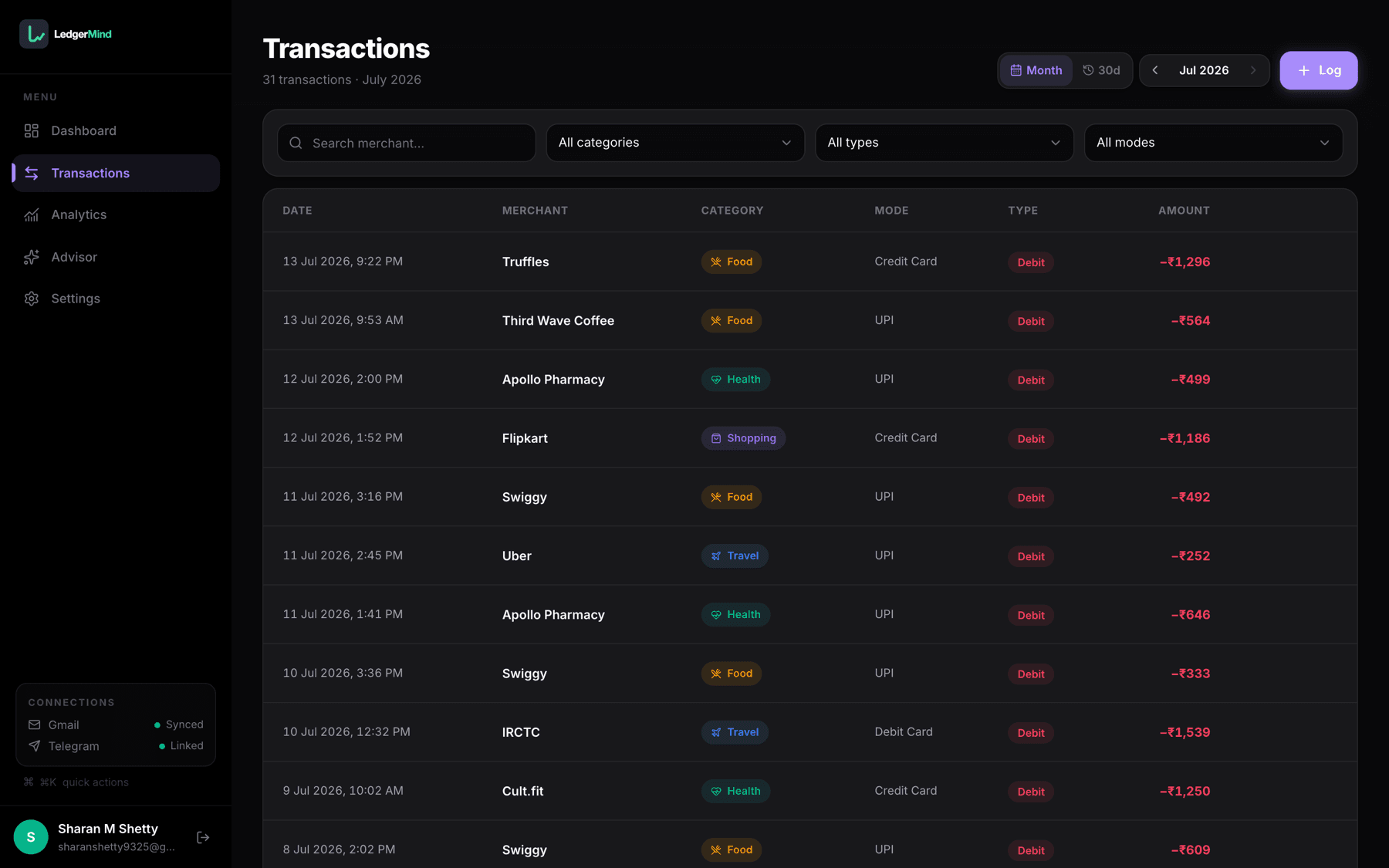The width and height of the screenshot is (1389, 868).
Task: Click Credit Card mode on Flipkart row
Action: point(905,437)
